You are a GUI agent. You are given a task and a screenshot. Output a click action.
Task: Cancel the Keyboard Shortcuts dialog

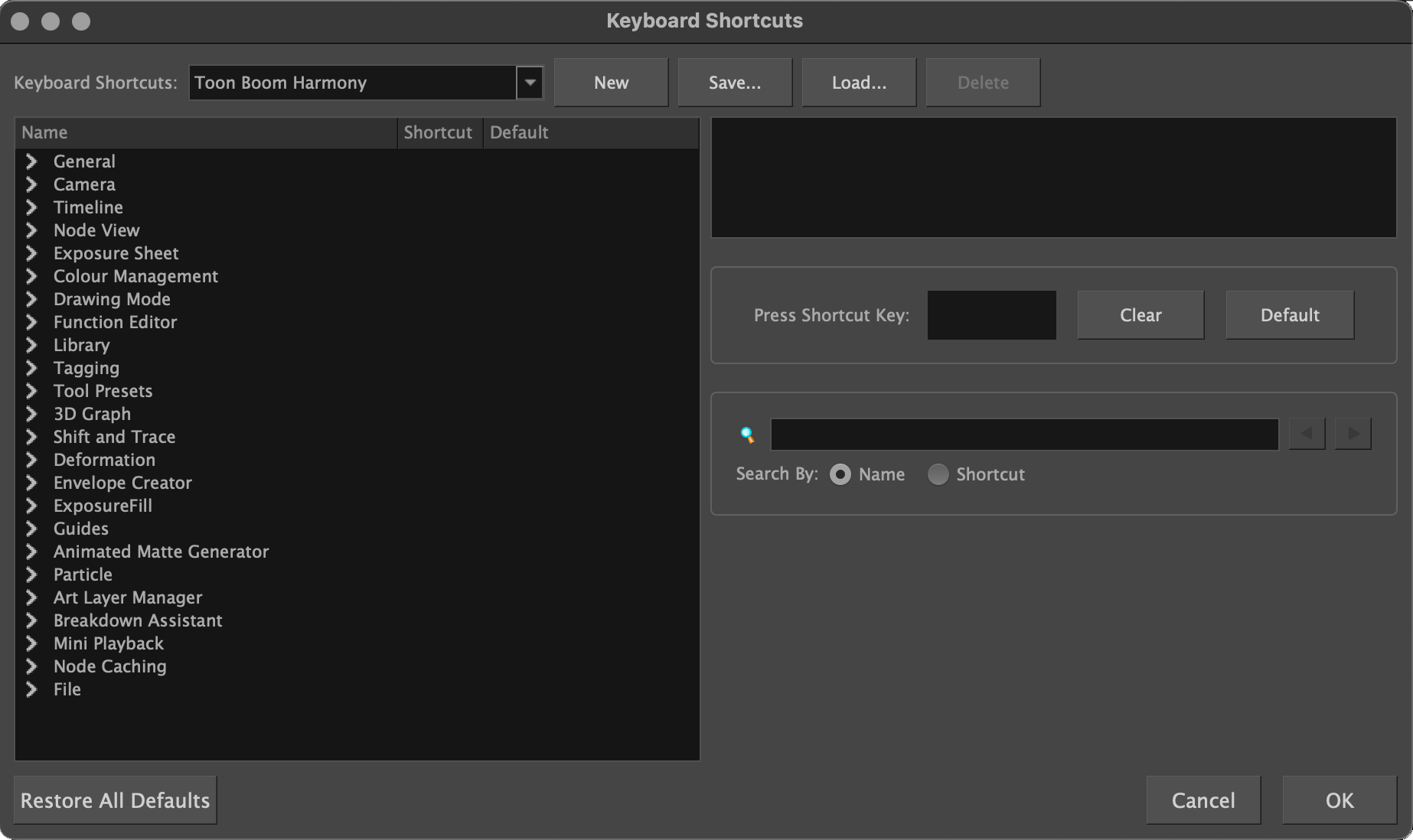click(x=1203, y=800)
